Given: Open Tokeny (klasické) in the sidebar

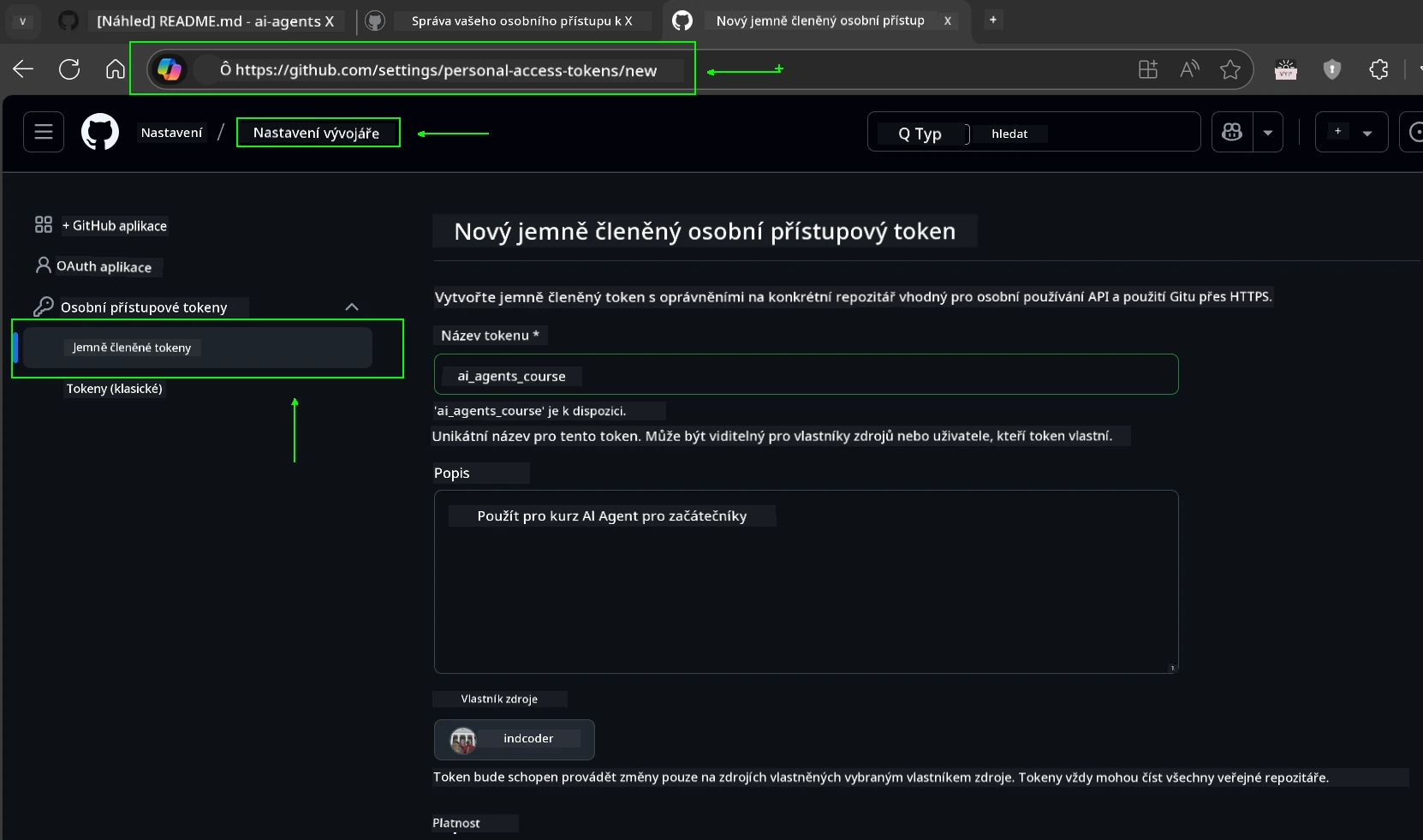Looking at the screenshot, I should click(115, 389).
